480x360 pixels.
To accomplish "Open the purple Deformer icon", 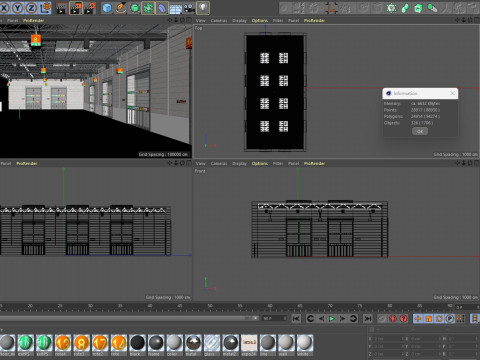I will (x=162, y=8).
